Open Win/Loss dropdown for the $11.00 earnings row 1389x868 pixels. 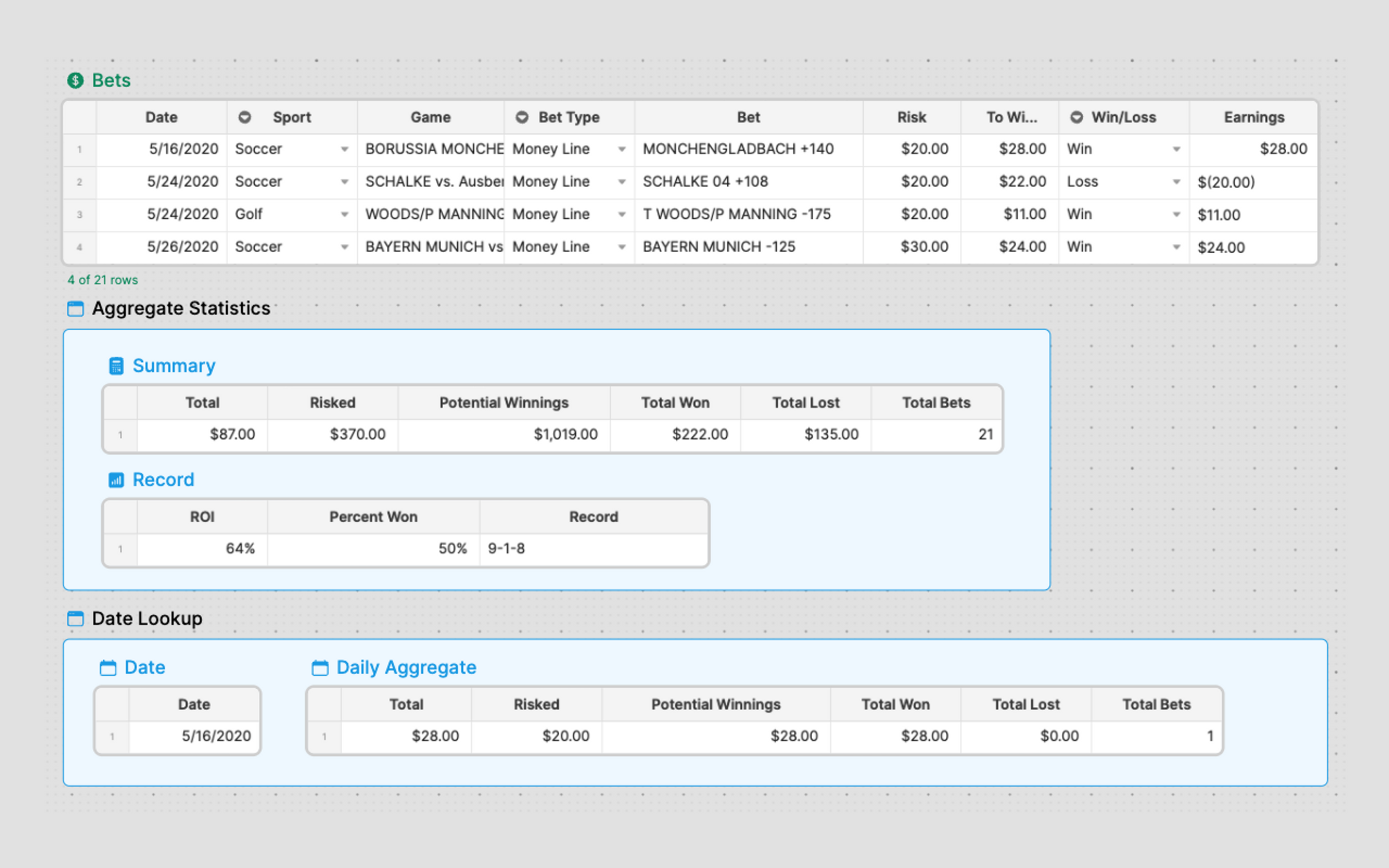point(1176,214)
